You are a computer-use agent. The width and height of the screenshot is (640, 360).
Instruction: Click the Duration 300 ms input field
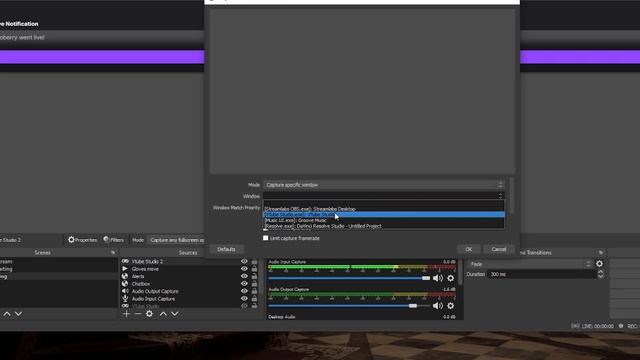point(542,274)
